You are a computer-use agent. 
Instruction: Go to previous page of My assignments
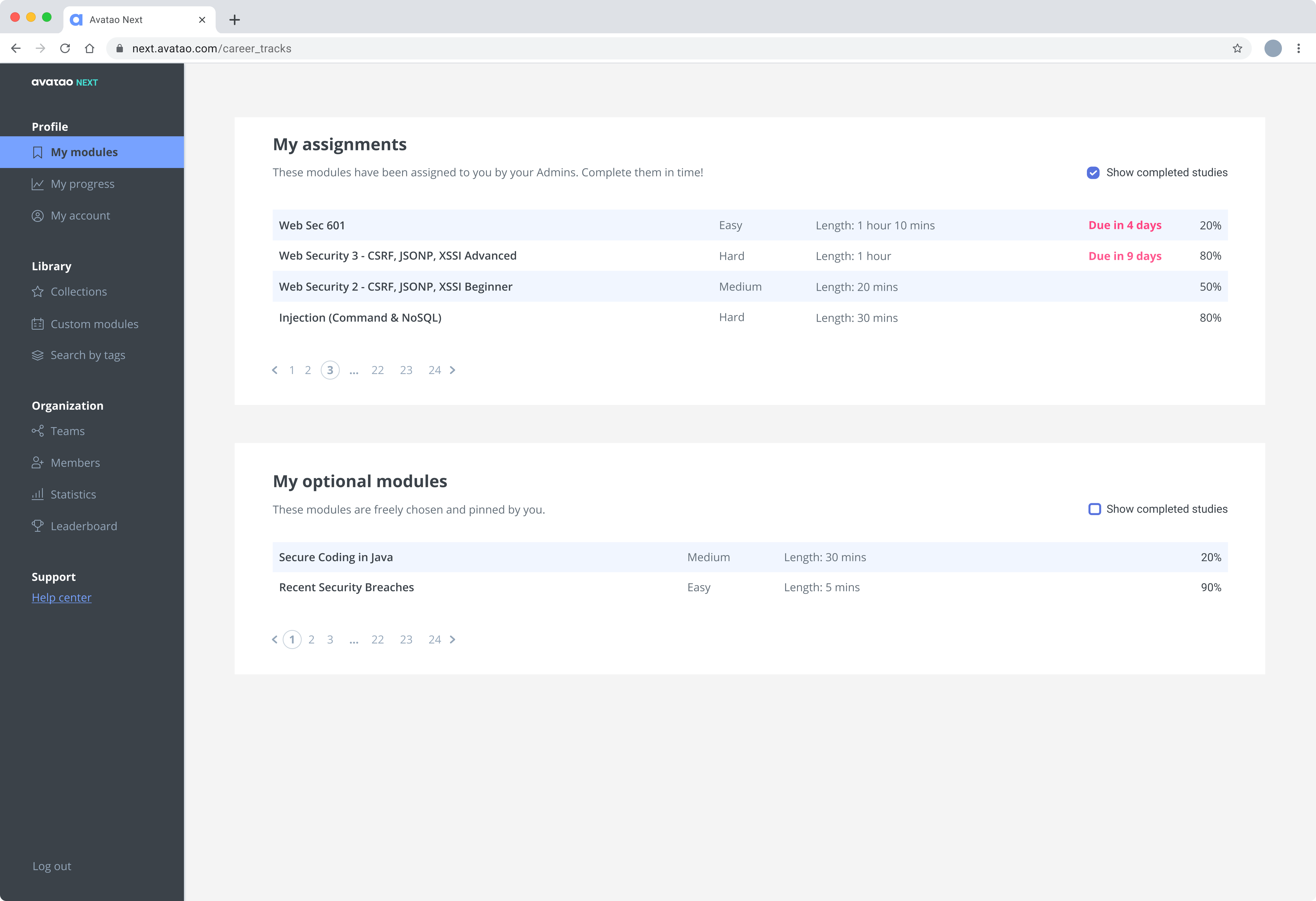click(x=275, y=370)
